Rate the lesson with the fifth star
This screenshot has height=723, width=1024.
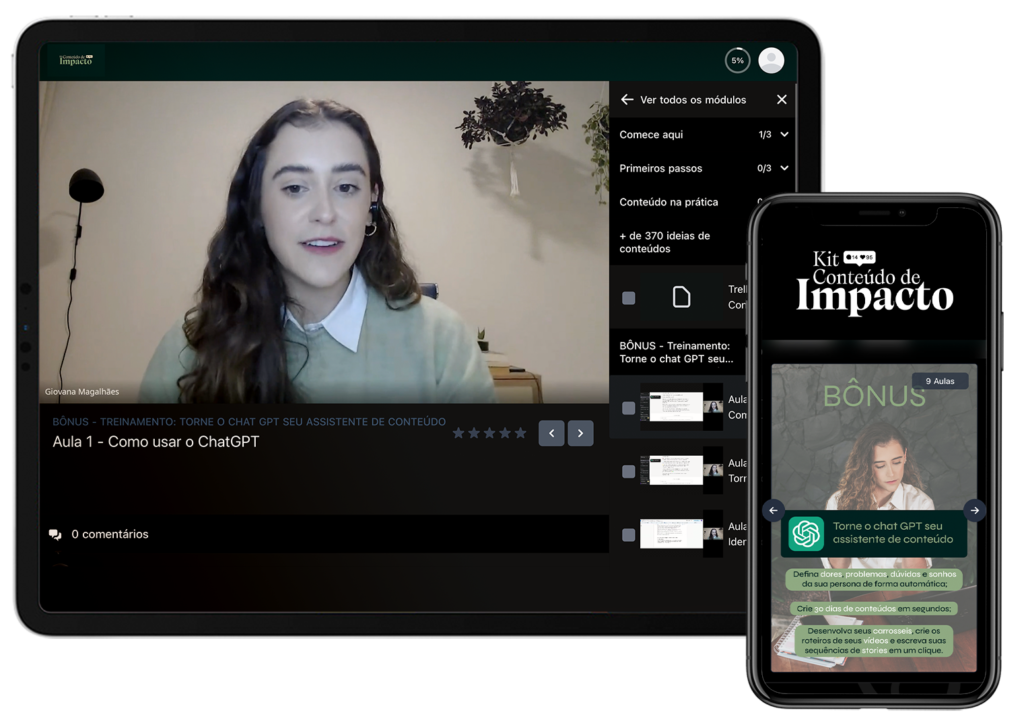(x=520, y=433)
